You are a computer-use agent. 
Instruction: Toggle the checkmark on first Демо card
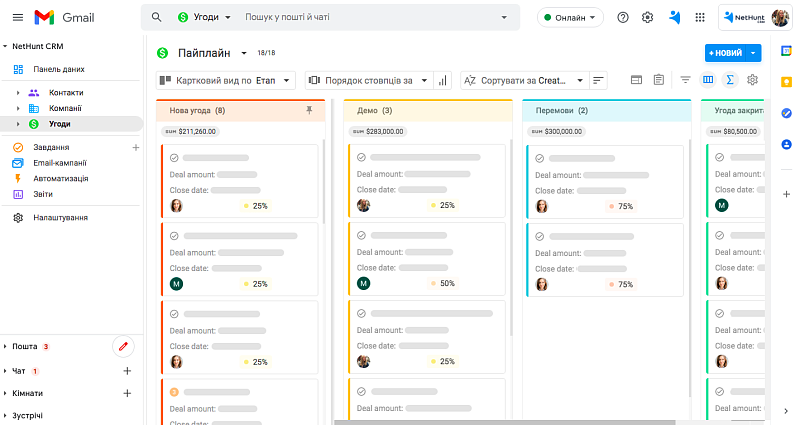[x=361, y=158]
